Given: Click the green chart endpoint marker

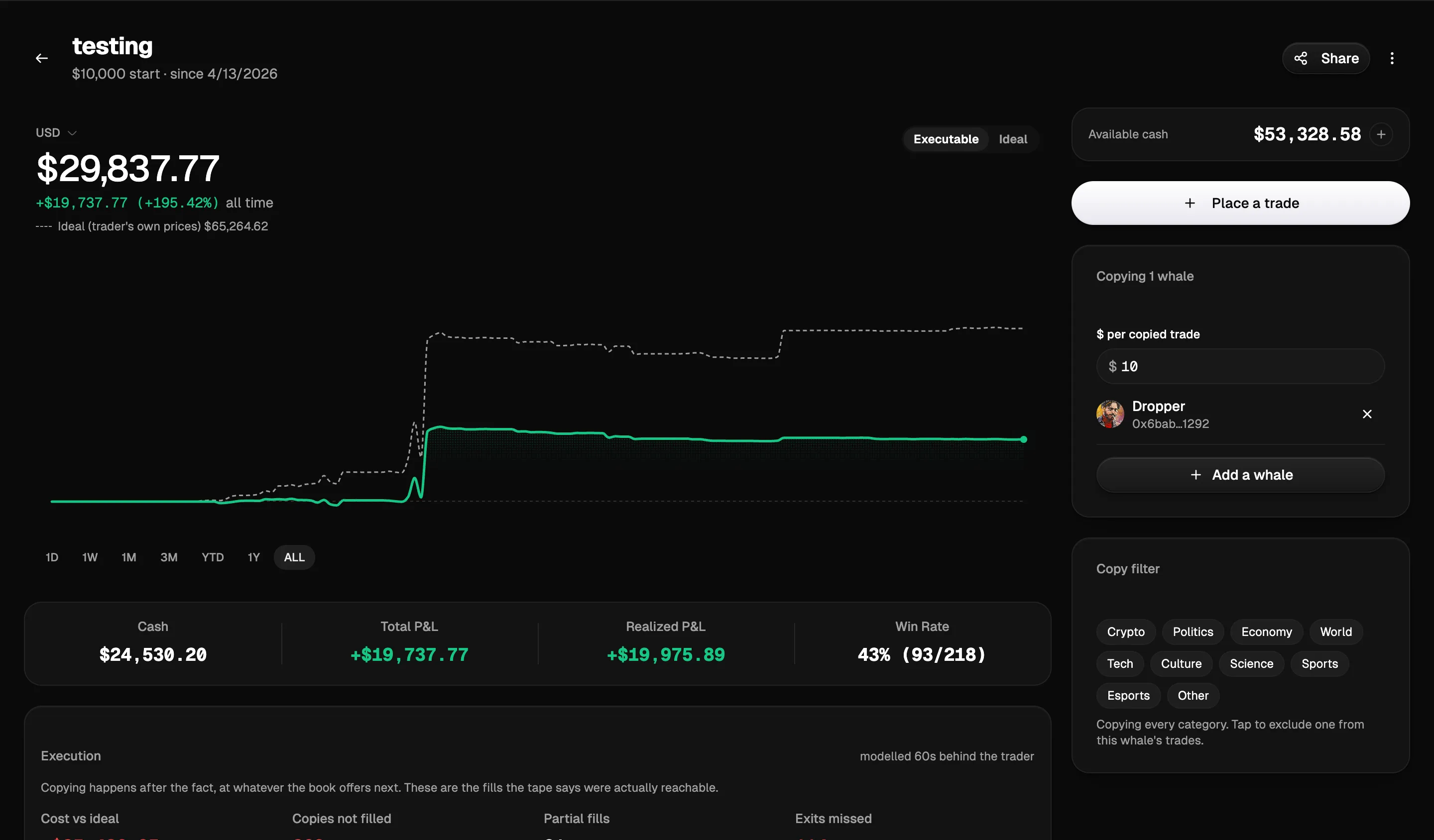Looking at the screenshot, I should 1024,439.
